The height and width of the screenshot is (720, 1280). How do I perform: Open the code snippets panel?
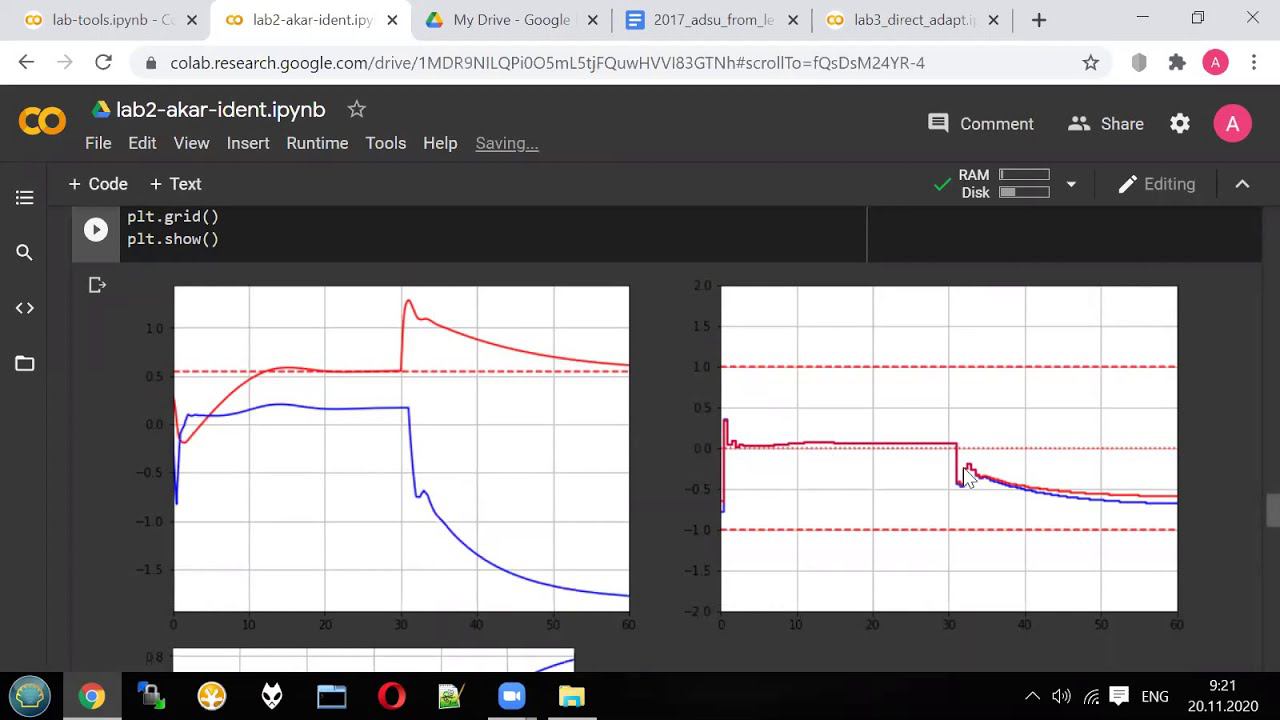coord(25,308)
